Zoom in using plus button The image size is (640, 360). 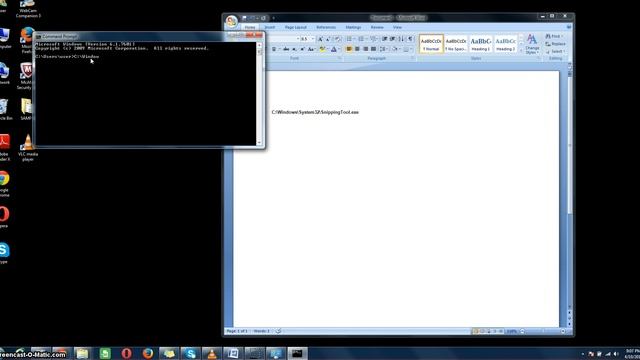pyautogui.click(x=563, y=331)
